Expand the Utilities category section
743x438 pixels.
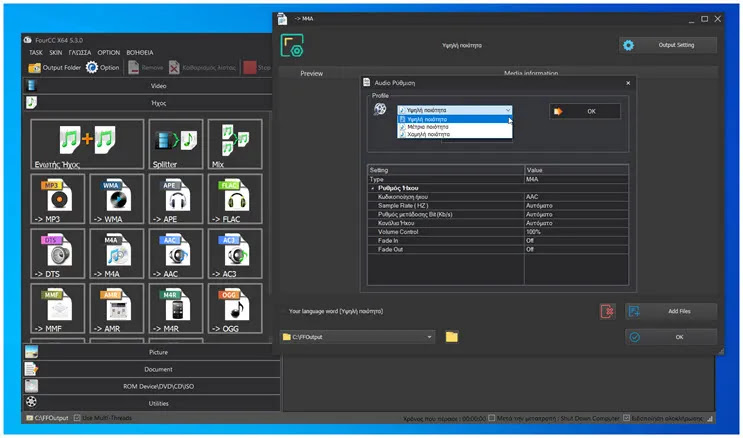tap(152, 403)
